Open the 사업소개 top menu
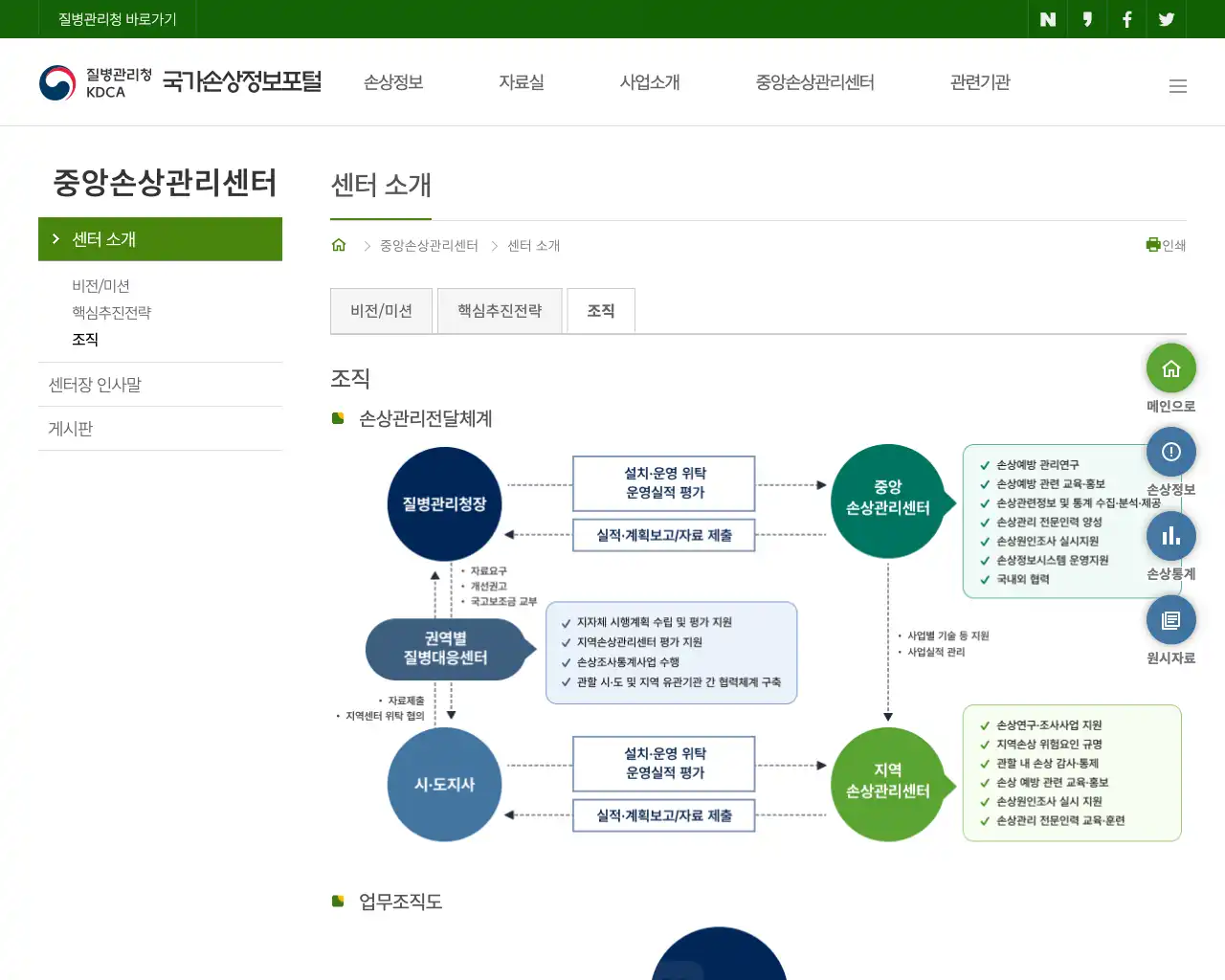Viewport: 1225px width, 980px height. tap(650, 82)
